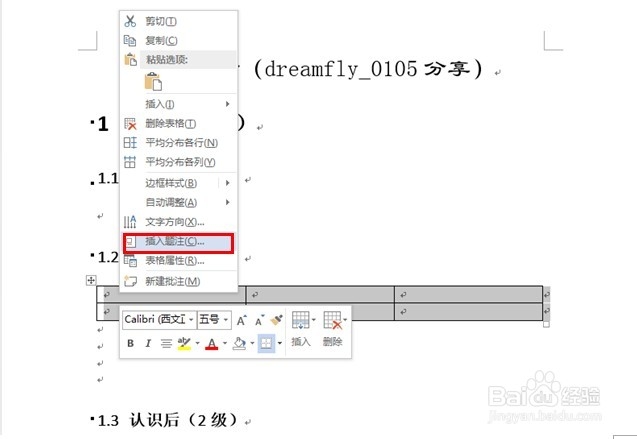Image resolution: width=637 pixels, height=439 pixels.
Task: Open the font color dropdown arrow
Action: [225, 344]
